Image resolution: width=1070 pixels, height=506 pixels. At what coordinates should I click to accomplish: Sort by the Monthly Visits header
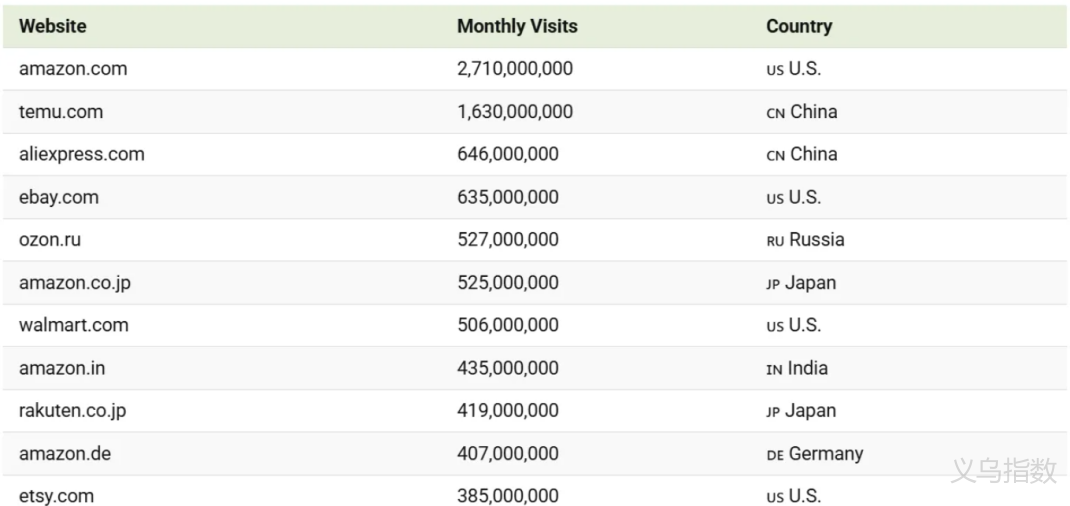pos(517,27)
